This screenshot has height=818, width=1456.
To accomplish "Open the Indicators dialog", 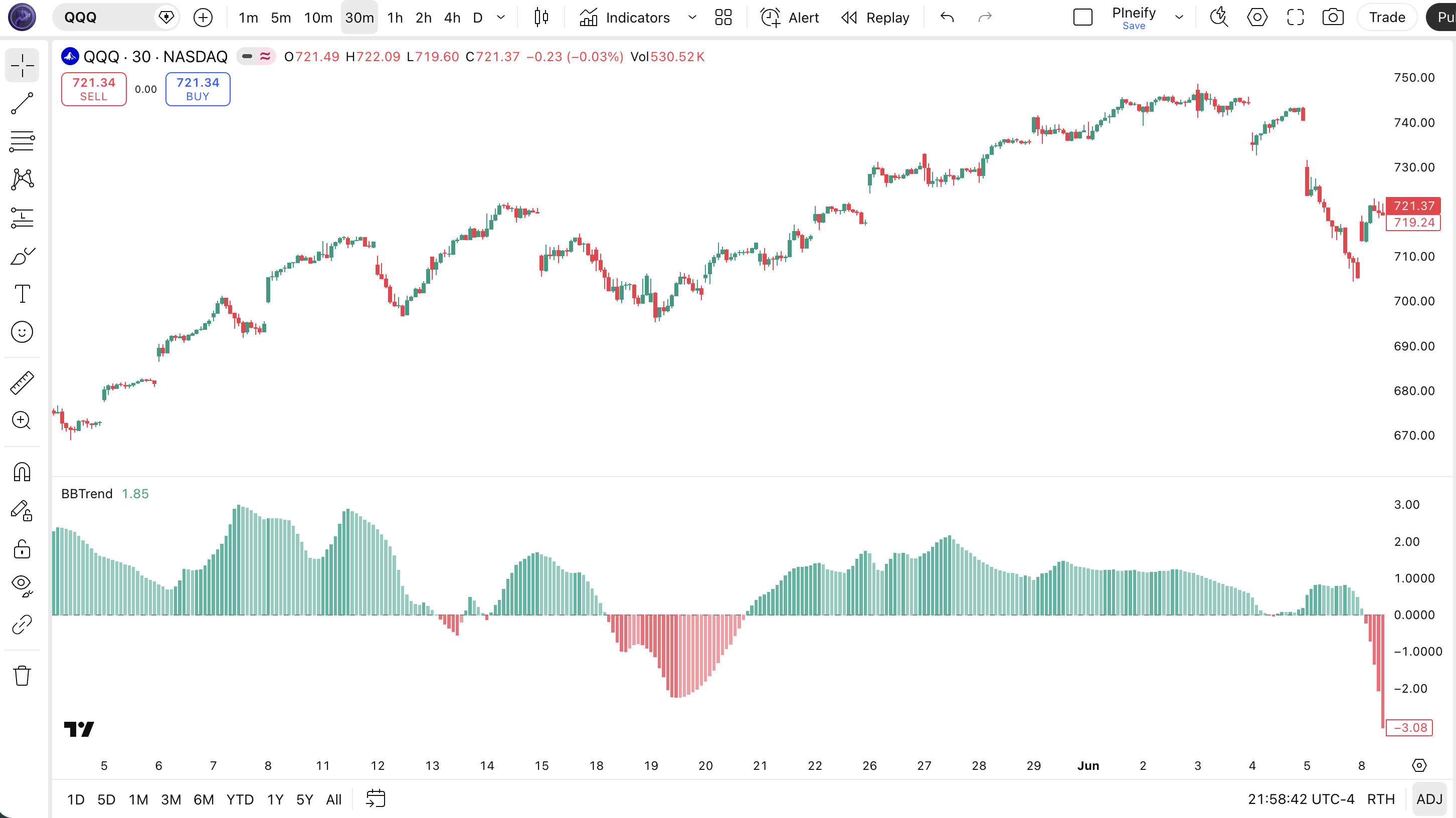I will [x=625, y=18].
